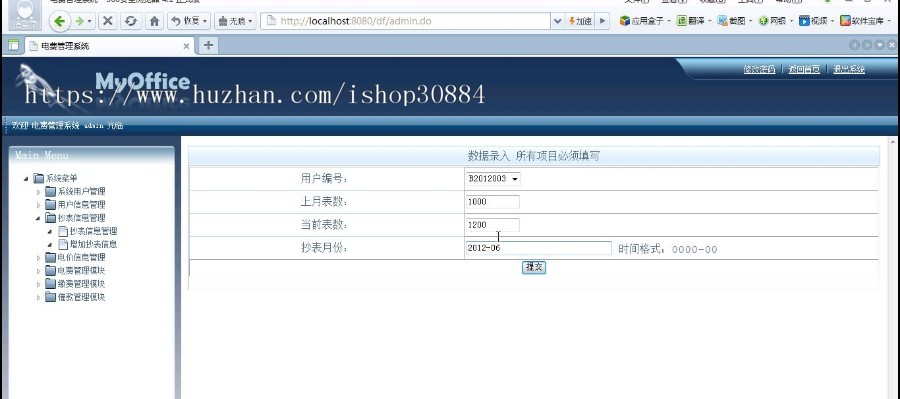Click the 提交 submit button
The height and width of the screenshot is (399, 900).
click(534, 267)
